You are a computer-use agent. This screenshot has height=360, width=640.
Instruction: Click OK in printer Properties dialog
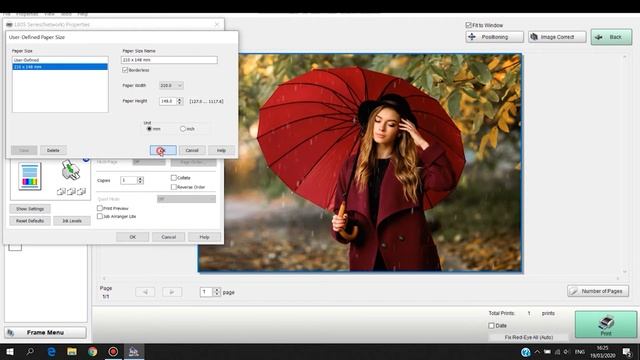[133, 237]
